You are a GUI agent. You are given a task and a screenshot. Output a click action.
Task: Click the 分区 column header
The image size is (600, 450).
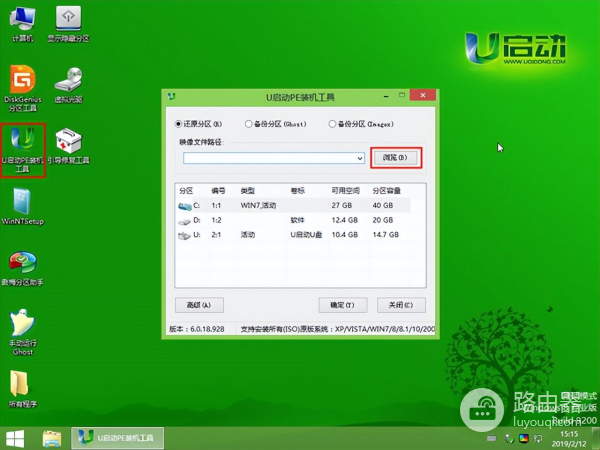[186, 191]
